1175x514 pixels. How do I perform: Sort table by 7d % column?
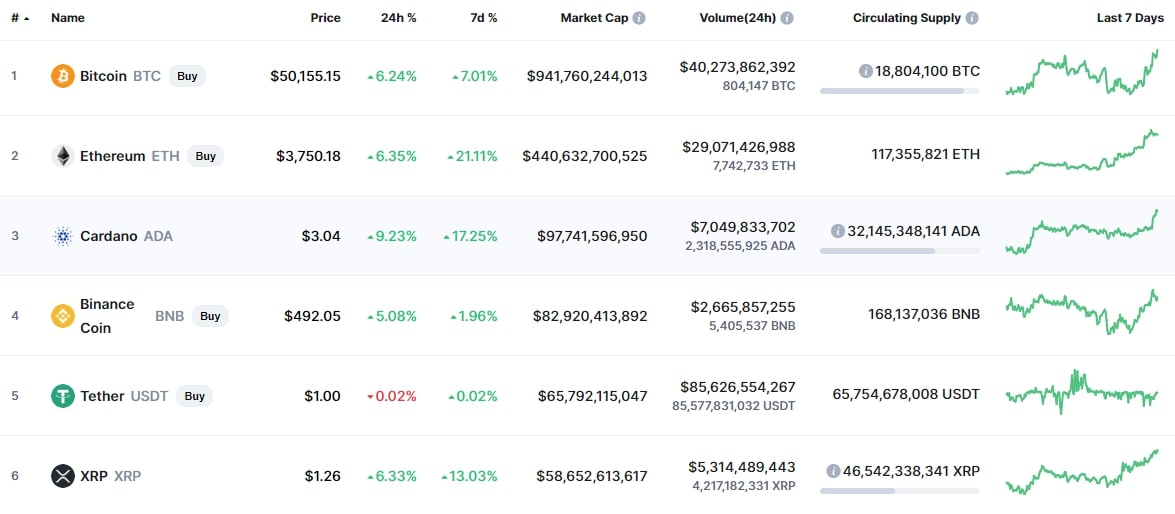tap(483, 18)
